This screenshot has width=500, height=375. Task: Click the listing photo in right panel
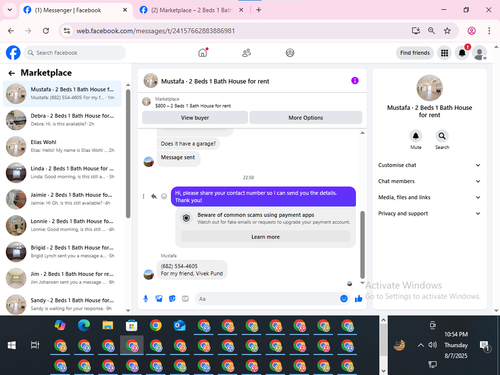point(430,88)
